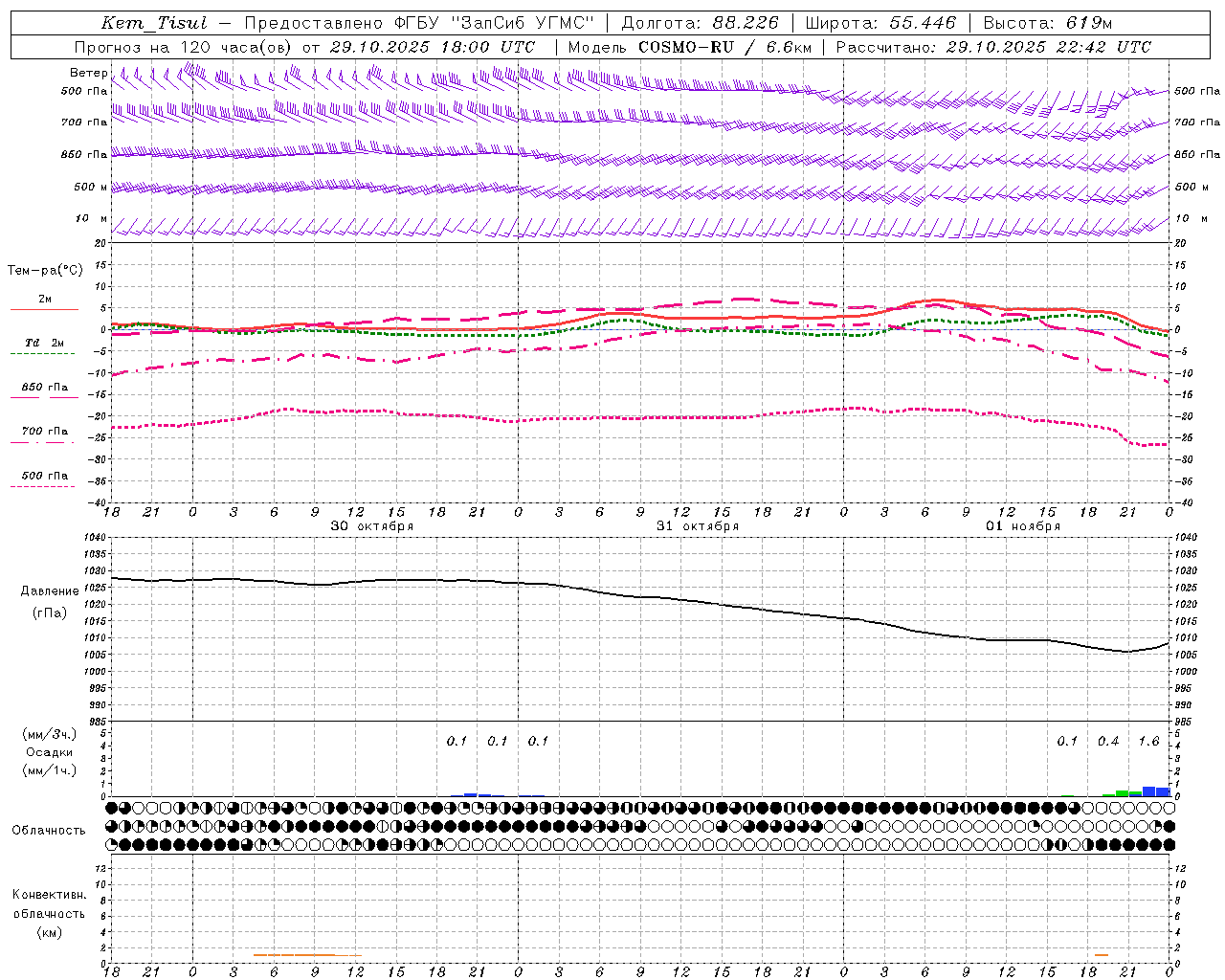Screen dimensions: 1225x980
Task: Click the Тем-ра(°C) axis title
Action: [45, 270]
